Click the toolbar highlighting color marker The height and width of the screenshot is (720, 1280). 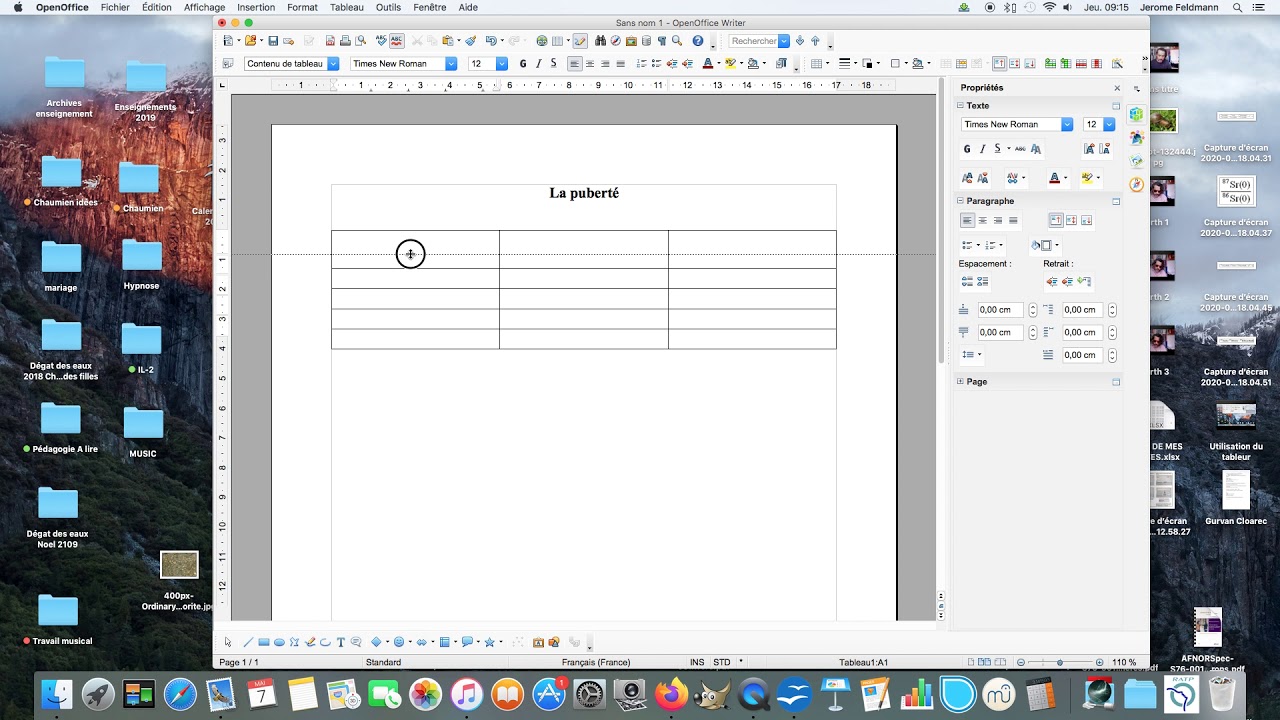[730, 64]
